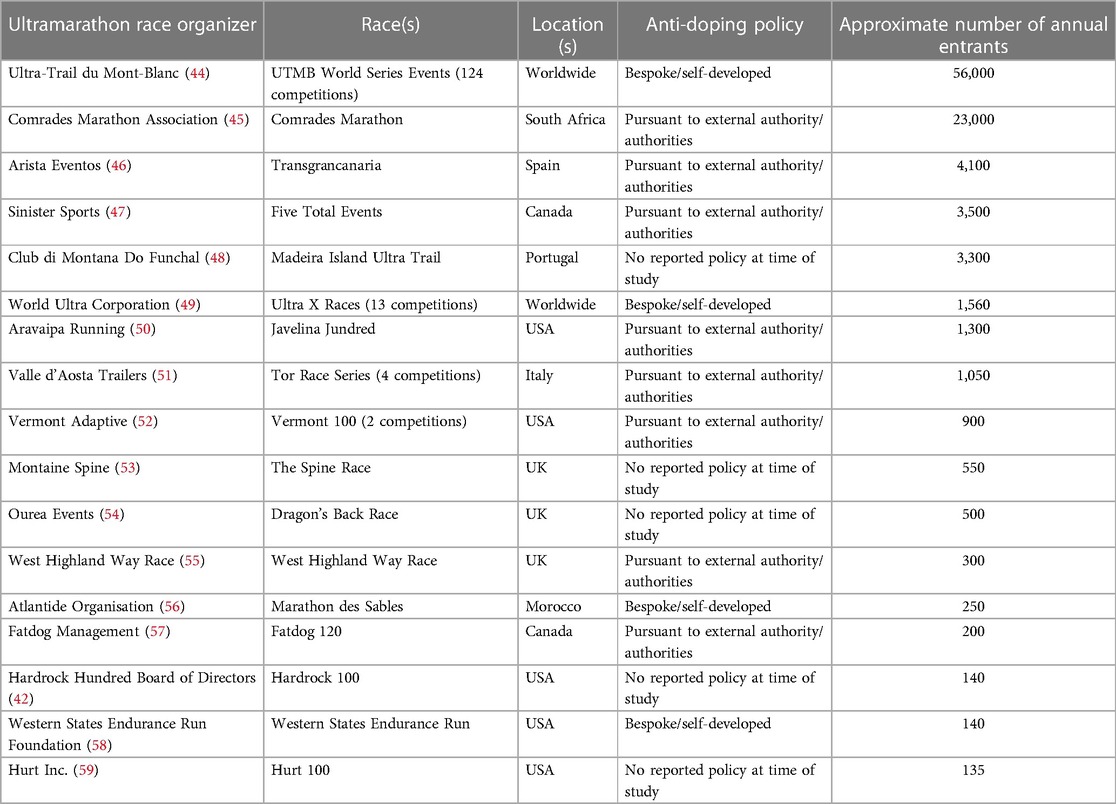Select the '900' entrants value

(x=974, y=422)
